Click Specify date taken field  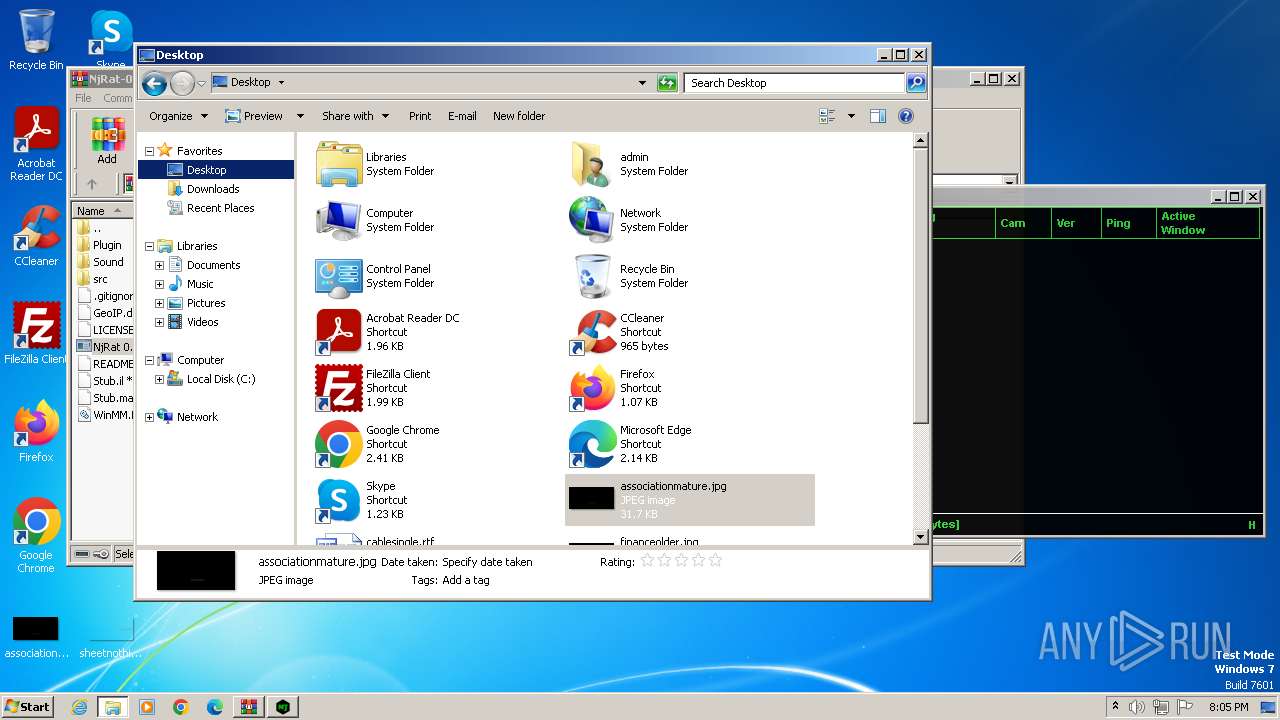[487, 562]
